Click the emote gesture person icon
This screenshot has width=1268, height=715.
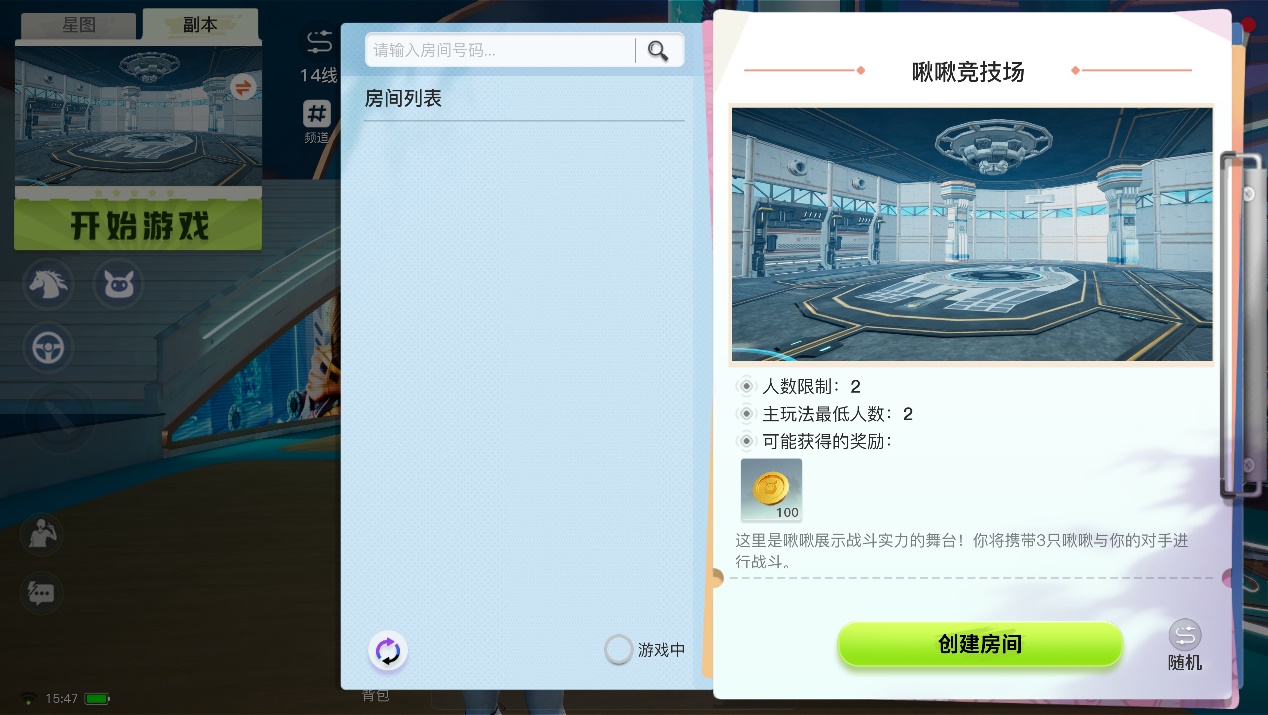[41, 534]
